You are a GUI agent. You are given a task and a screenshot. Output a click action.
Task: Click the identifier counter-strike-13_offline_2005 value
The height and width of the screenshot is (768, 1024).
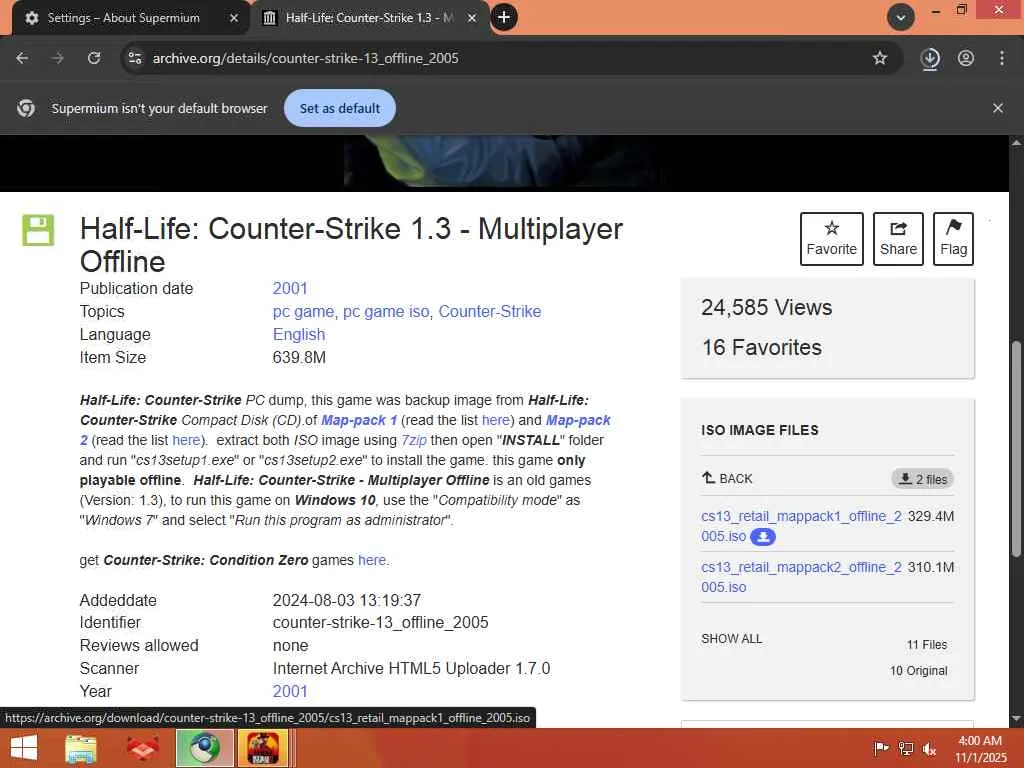[x=381, y=622]
